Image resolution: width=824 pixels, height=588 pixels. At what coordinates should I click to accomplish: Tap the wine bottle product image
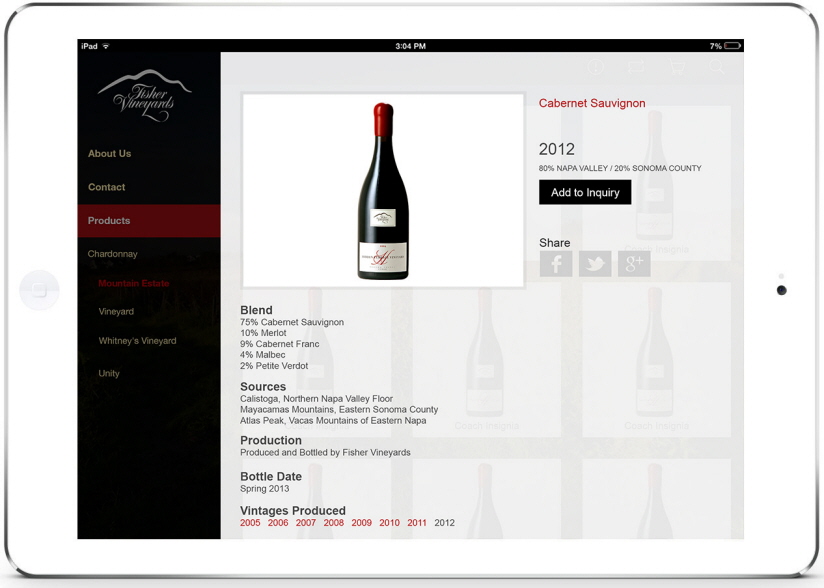[x=383, y=191]
